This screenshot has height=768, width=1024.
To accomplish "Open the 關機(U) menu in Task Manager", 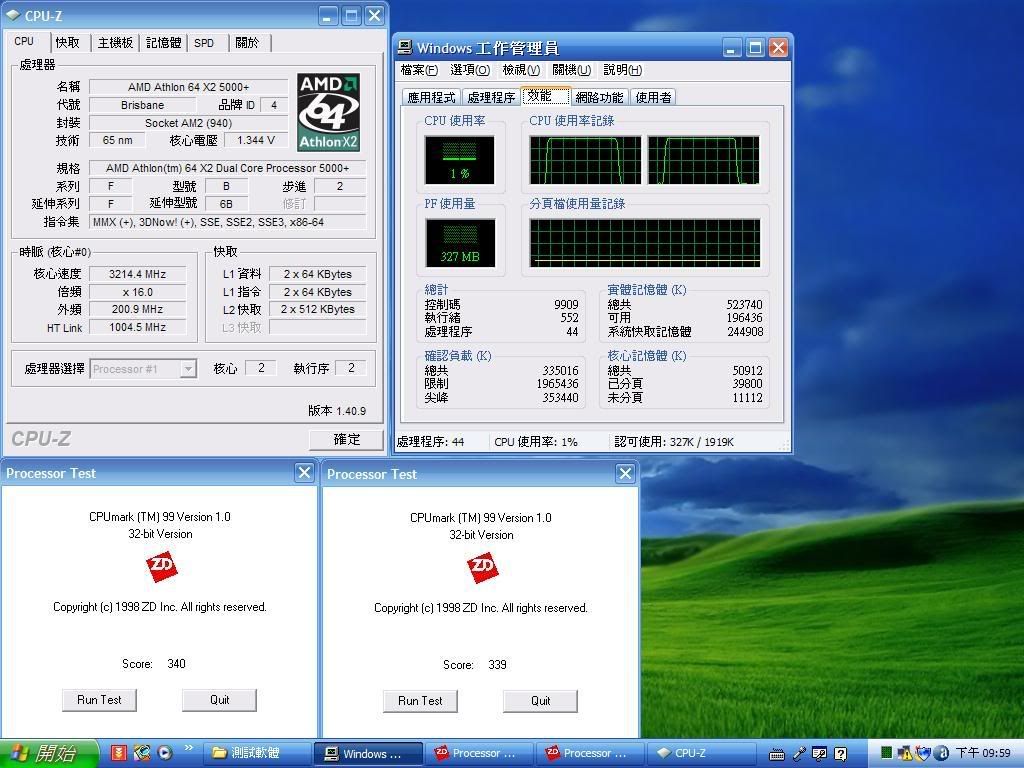I will pos(571,70).
